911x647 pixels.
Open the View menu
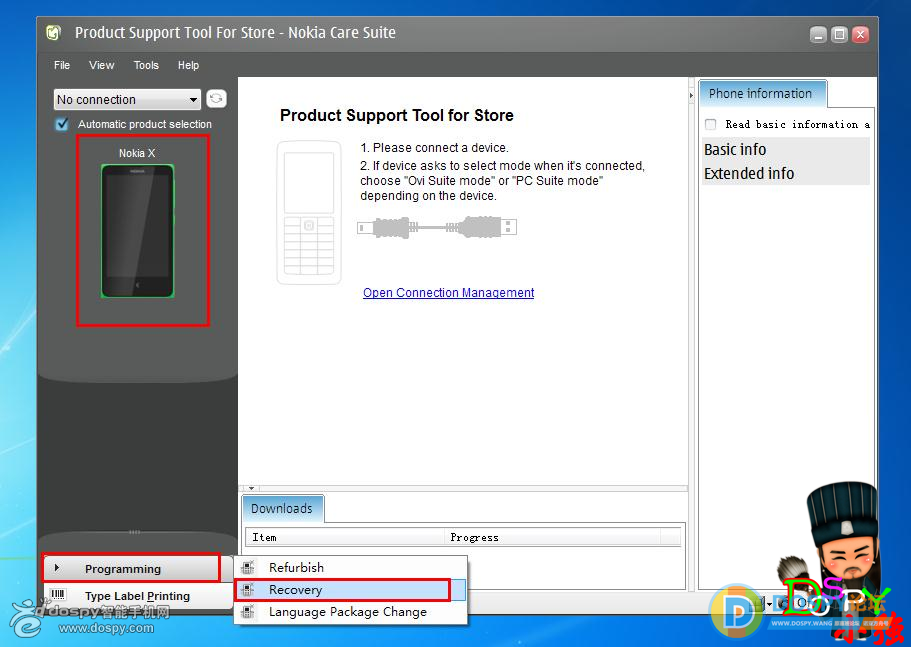click(102, 65)
